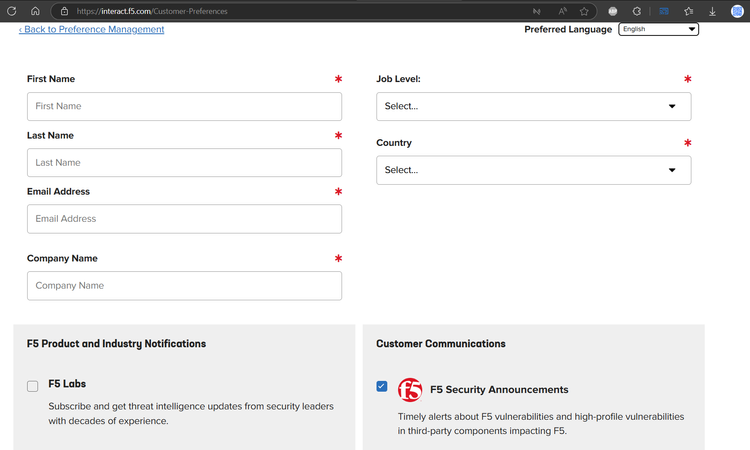Screen dimensions: 750x450
Task: Click the Email Address field
Action: point(184,218)
